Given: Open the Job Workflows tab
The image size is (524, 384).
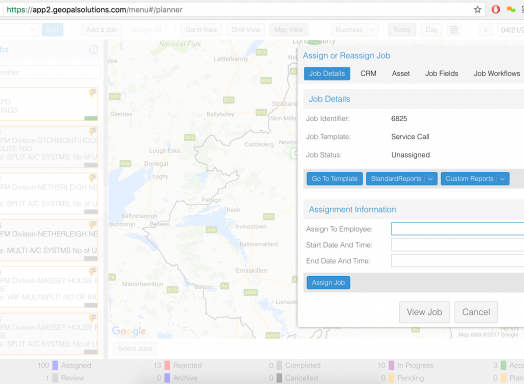Looking at the screenshot, I should pos(497,74).
